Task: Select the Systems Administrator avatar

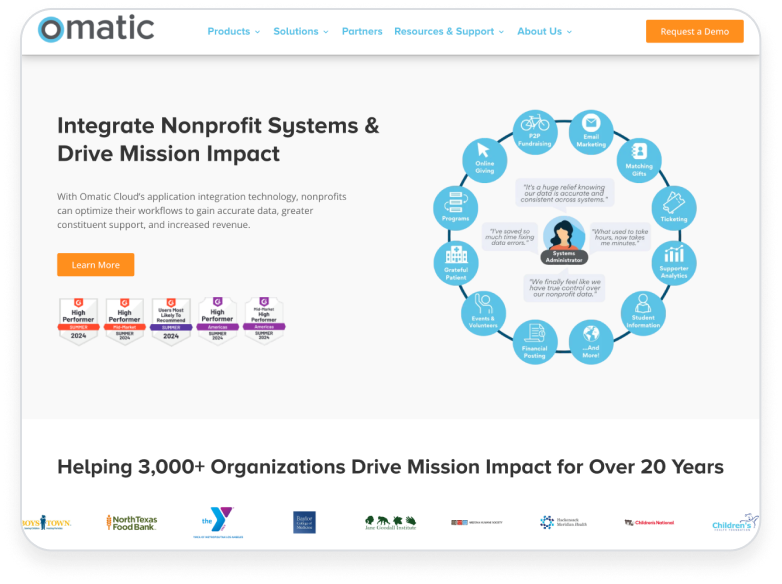Action: [x=564, y=240]
